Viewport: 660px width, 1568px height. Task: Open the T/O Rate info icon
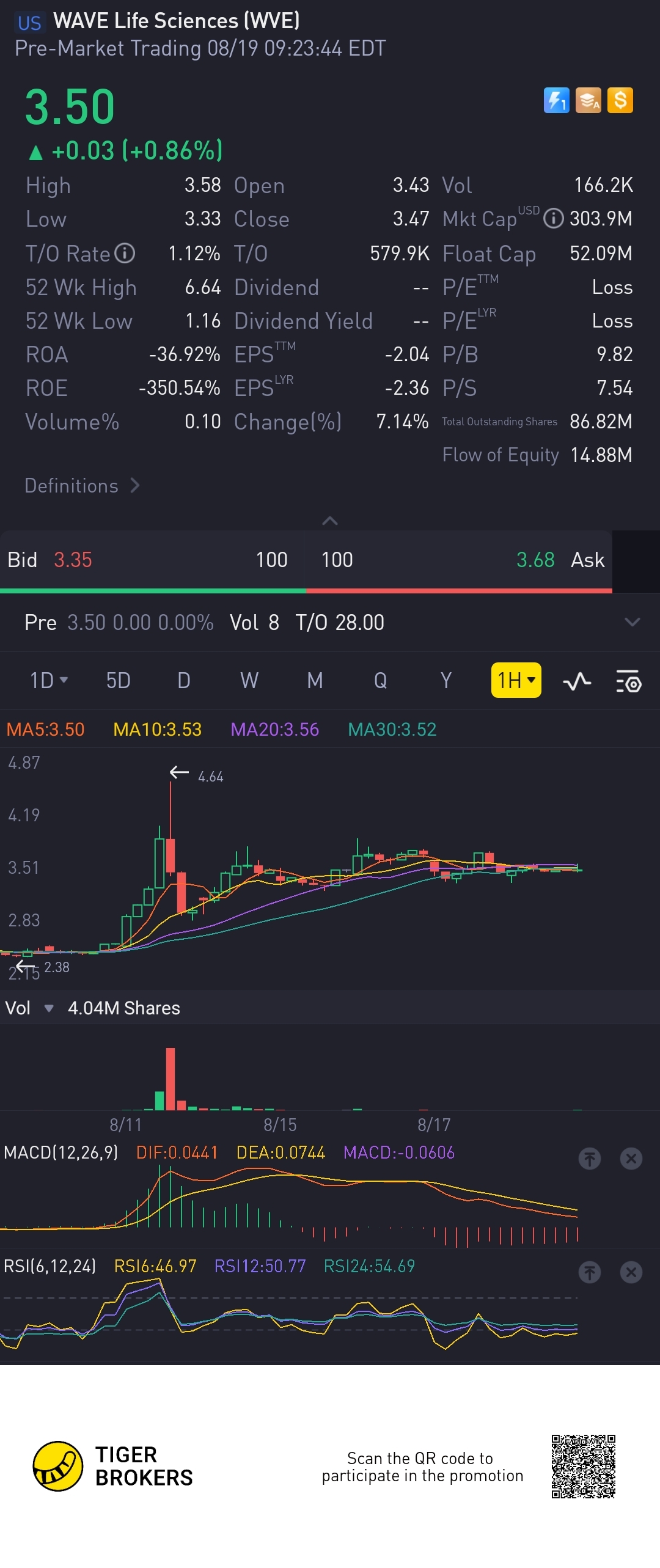125,253
